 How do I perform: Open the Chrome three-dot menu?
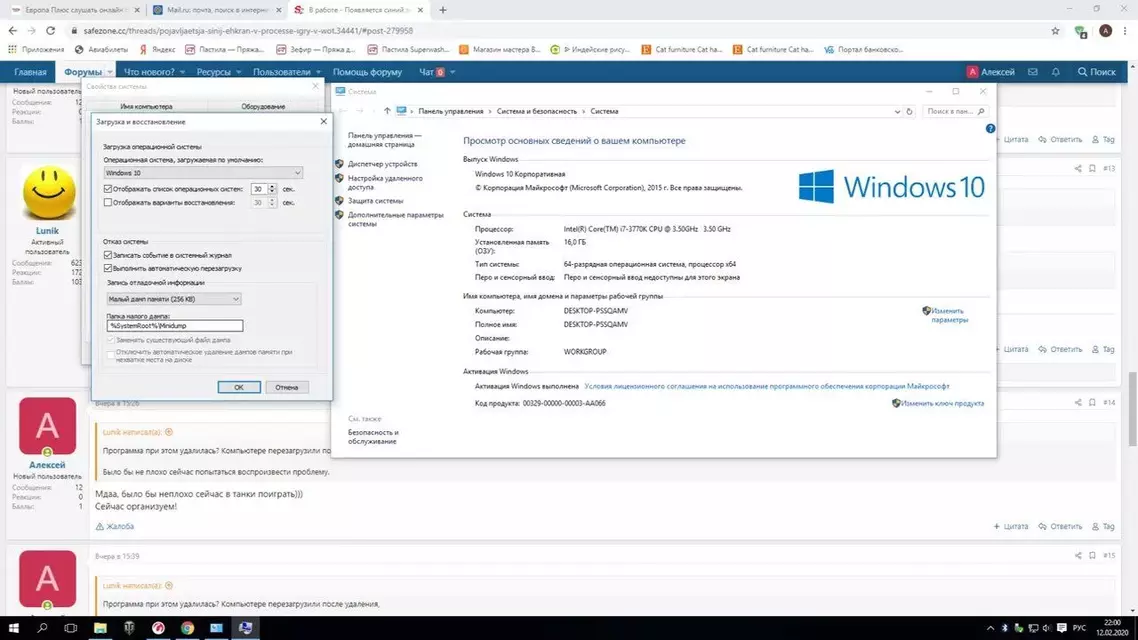pos(1126,30)
